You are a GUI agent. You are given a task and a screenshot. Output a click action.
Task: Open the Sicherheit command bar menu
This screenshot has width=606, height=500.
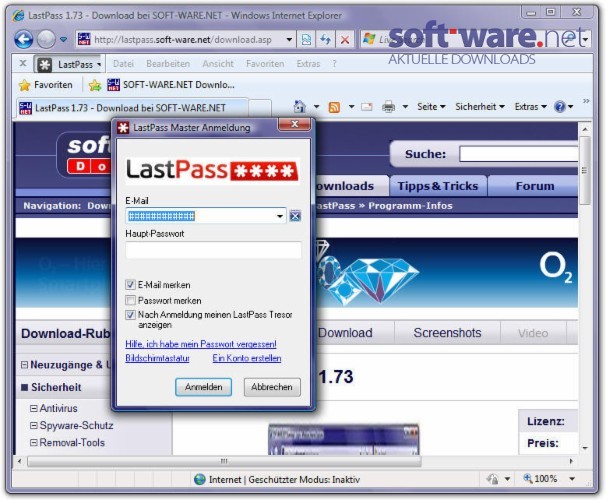tap(480, 107)
